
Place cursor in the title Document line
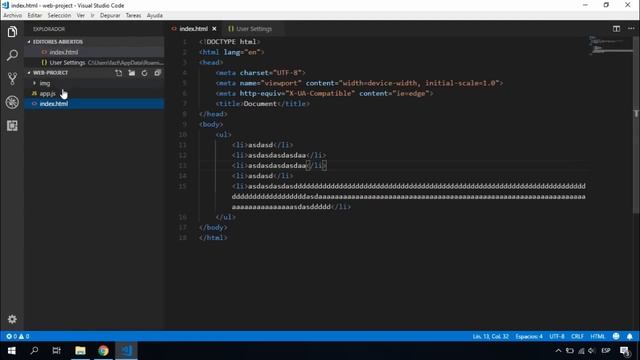click(263, 104)
